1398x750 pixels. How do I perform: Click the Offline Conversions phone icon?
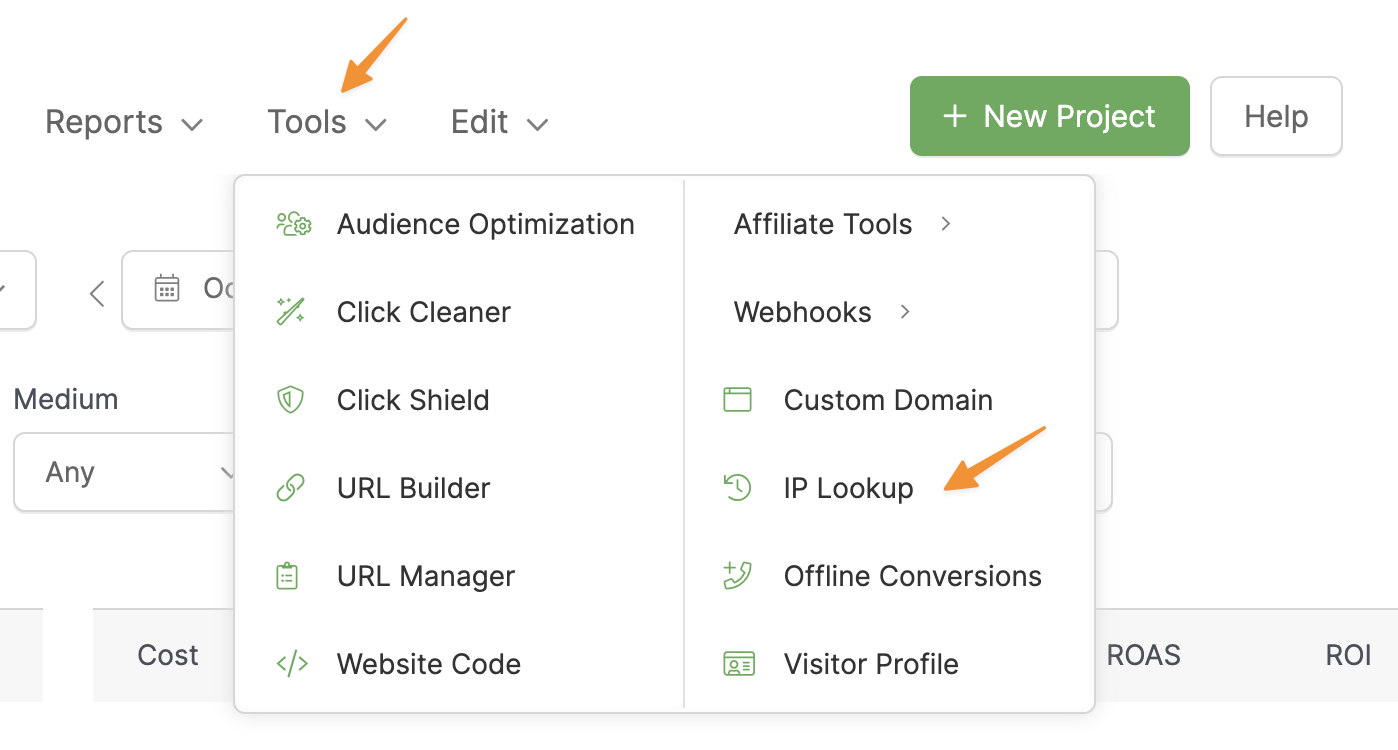737,576
